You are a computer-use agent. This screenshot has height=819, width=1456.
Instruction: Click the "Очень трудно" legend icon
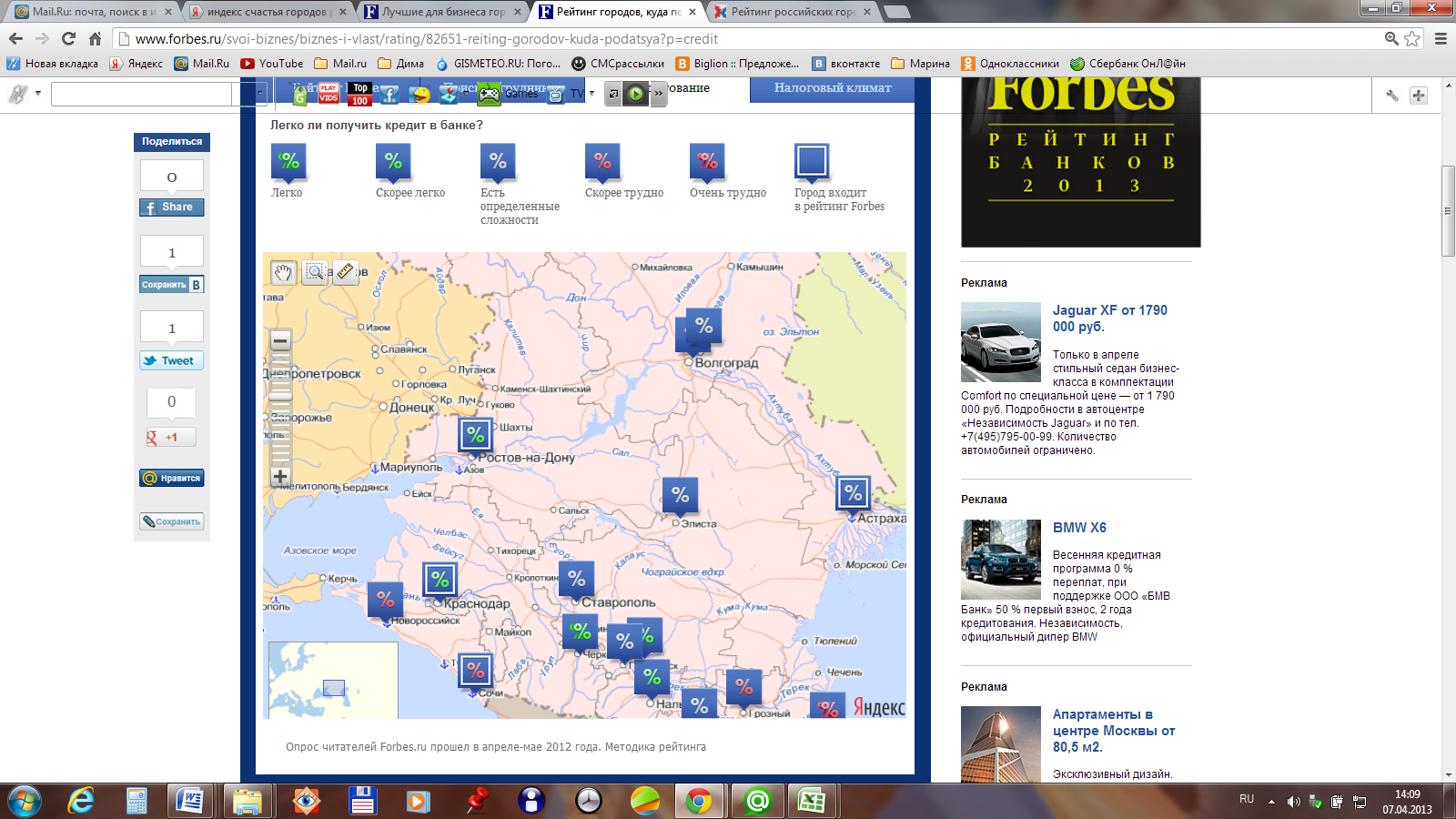pyautogui.click(x=707, y=161)
